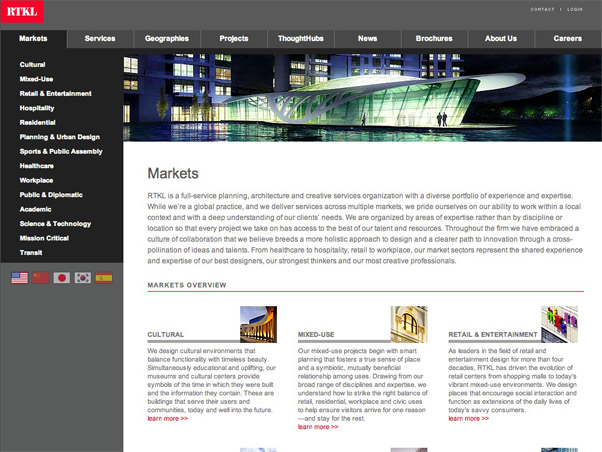Viewport: 602px width, 452px height.
Task: Select Retail & Entertainment in the sidebar
Action: point(56,94)
